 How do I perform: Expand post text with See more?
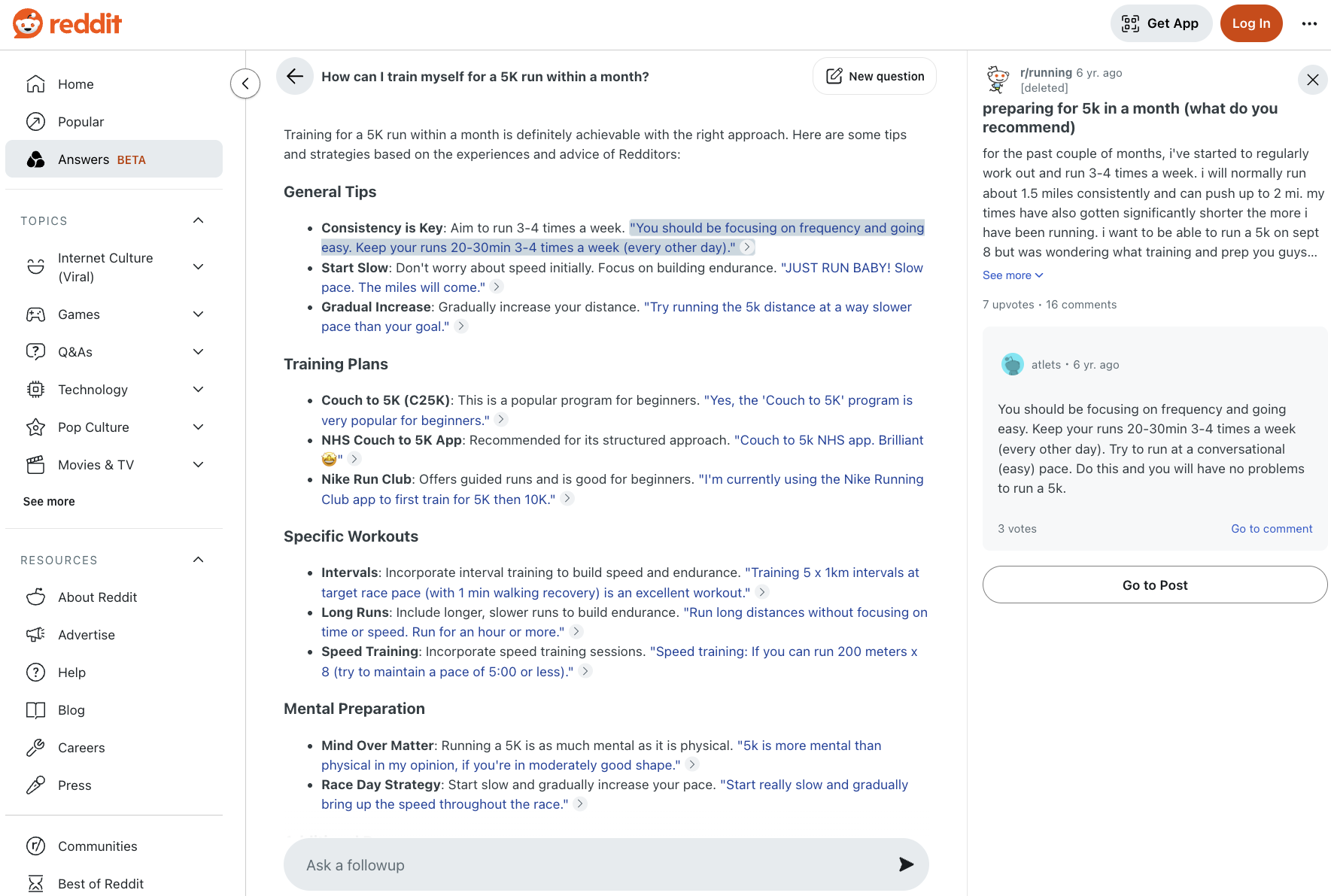[1012, 275]
